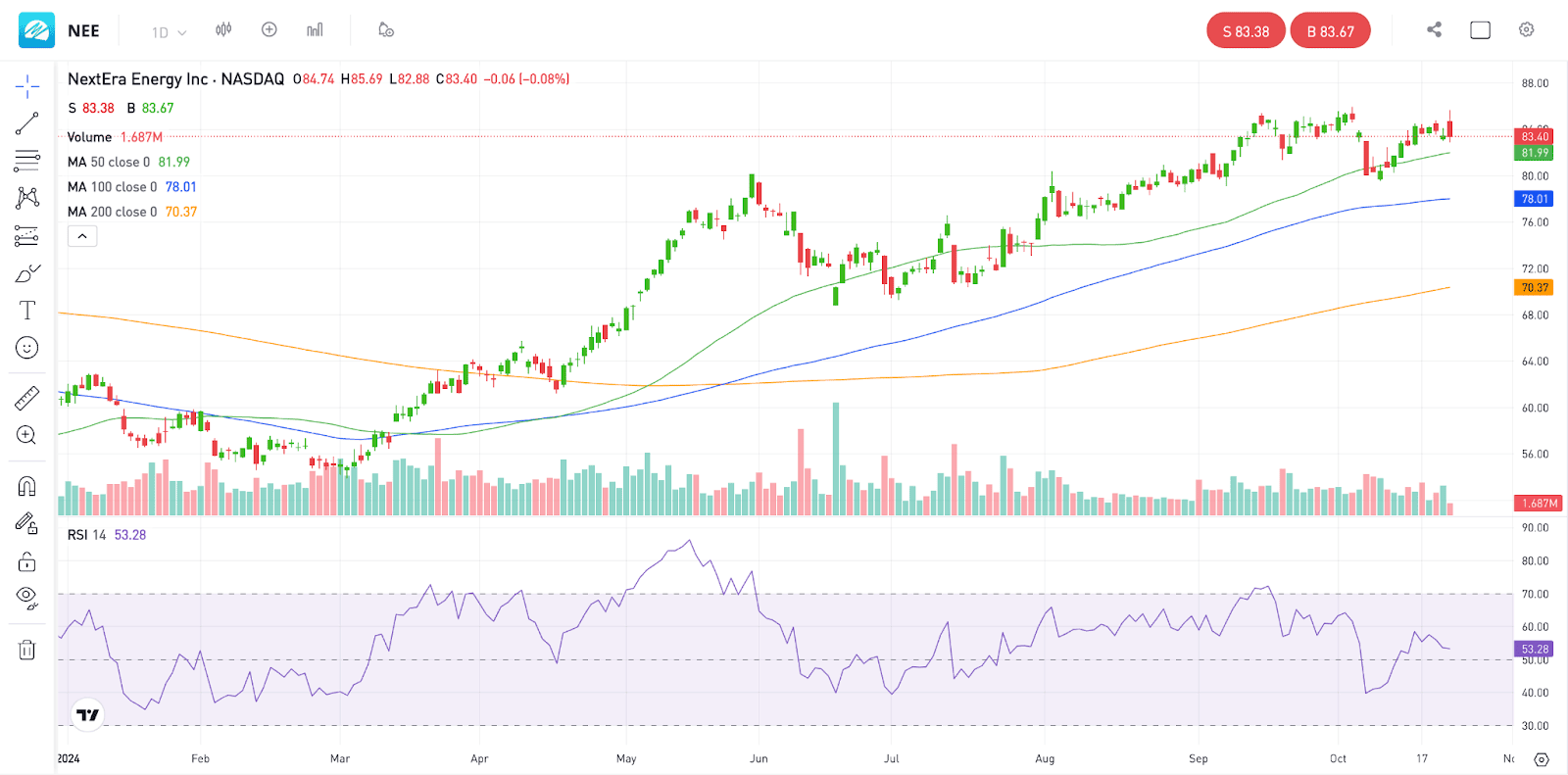Click the Jun label on time axis
The image size is (1568, 775).
pos(759,759)
